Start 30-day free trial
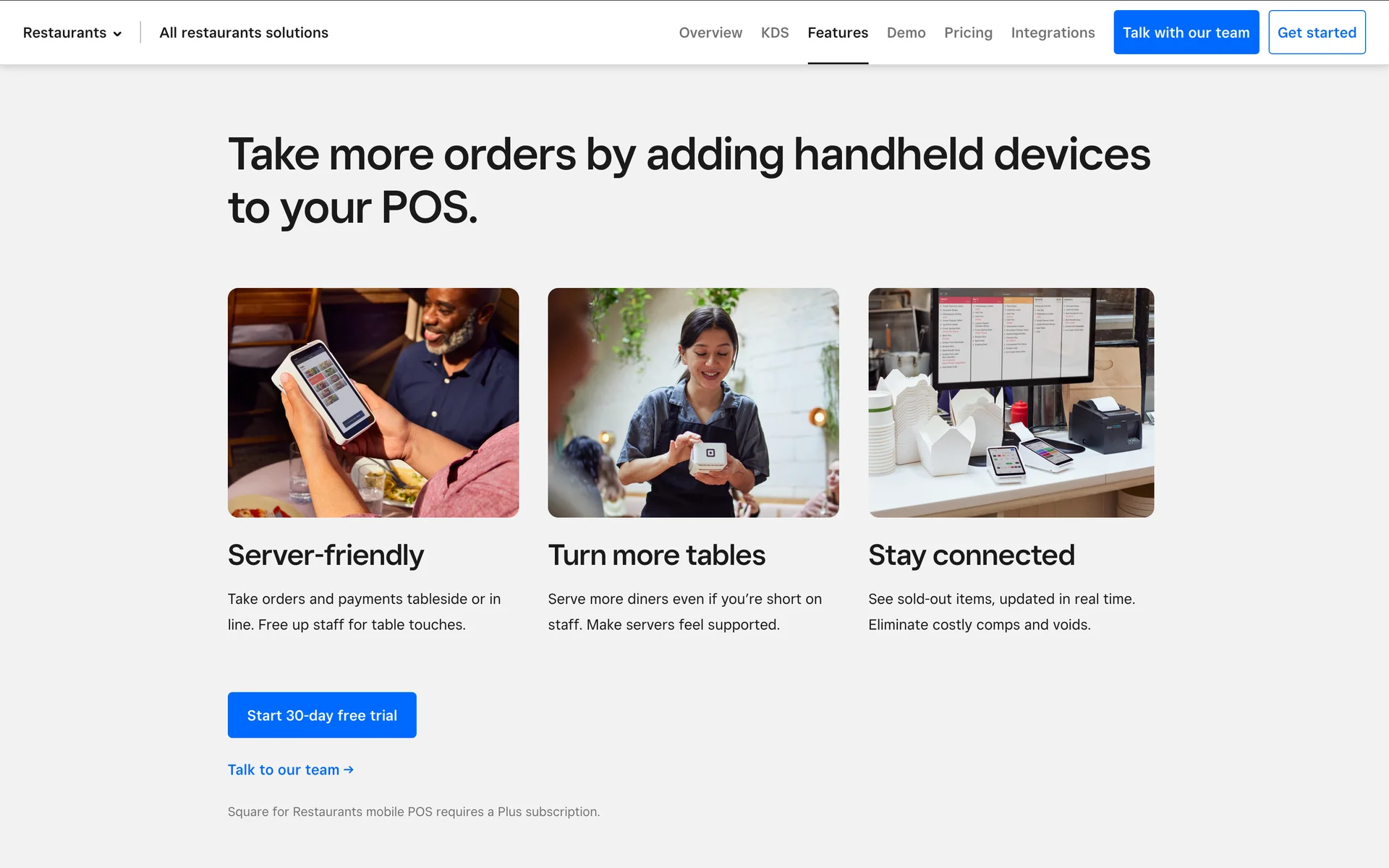The height and width of the screenshot is (868, 1389). pos(322,715)
